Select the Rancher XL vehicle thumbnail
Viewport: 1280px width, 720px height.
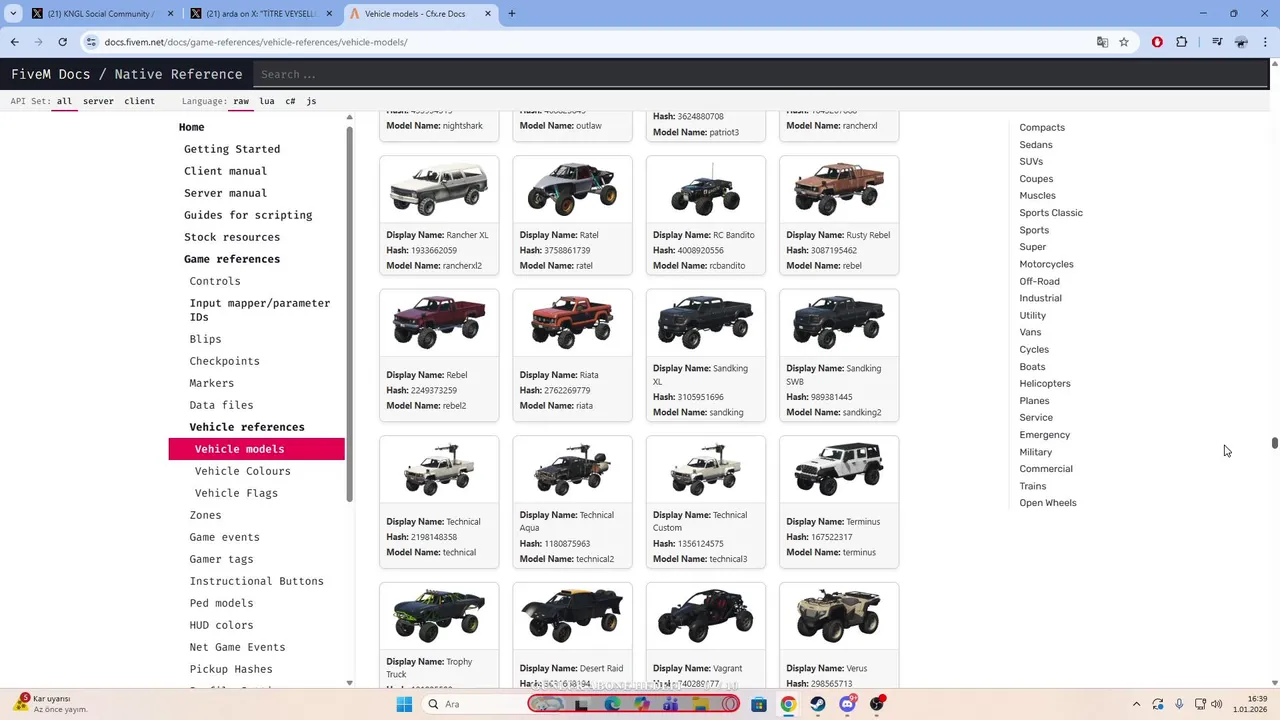[439, 188]
